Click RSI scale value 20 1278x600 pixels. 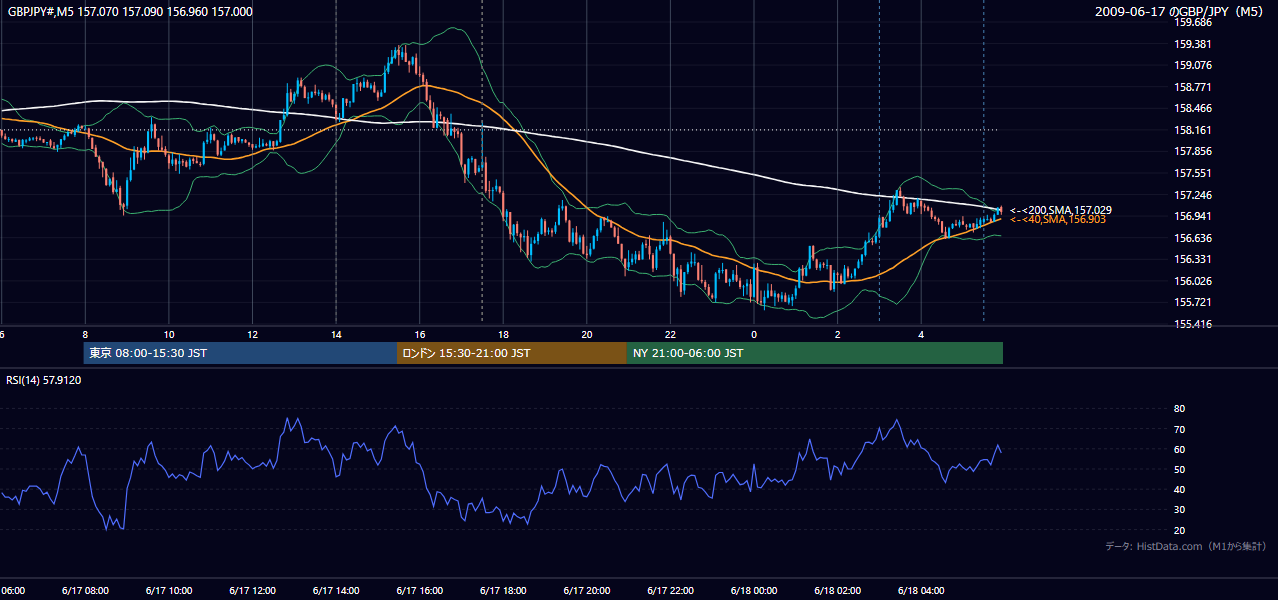click(1179, 530)
